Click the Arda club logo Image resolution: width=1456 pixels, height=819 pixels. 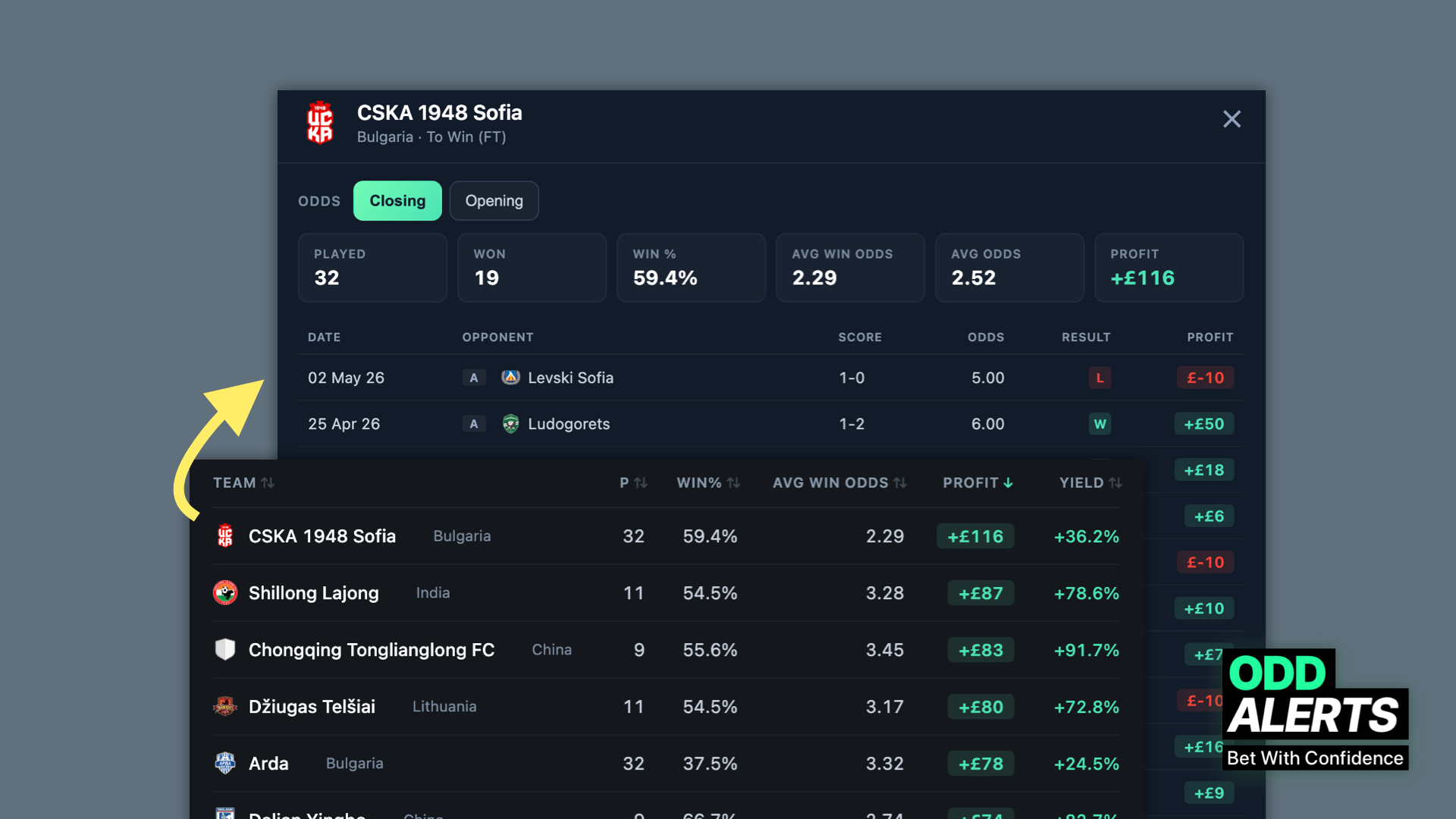coord(225,764)
